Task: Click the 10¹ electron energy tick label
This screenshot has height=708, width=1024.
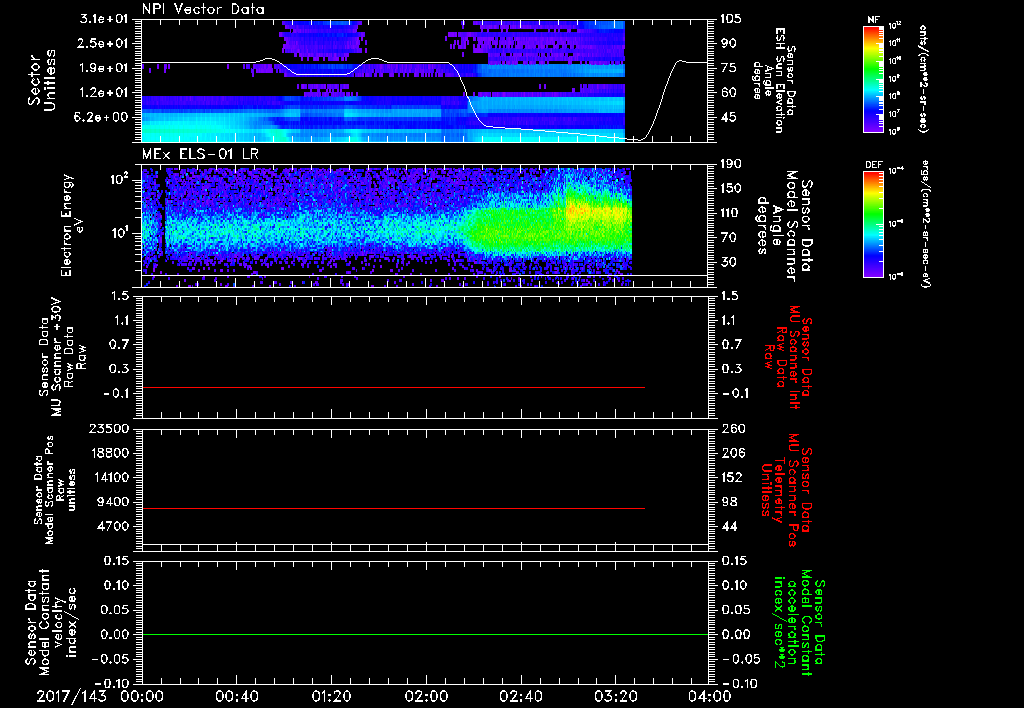Action: point(118,233)
